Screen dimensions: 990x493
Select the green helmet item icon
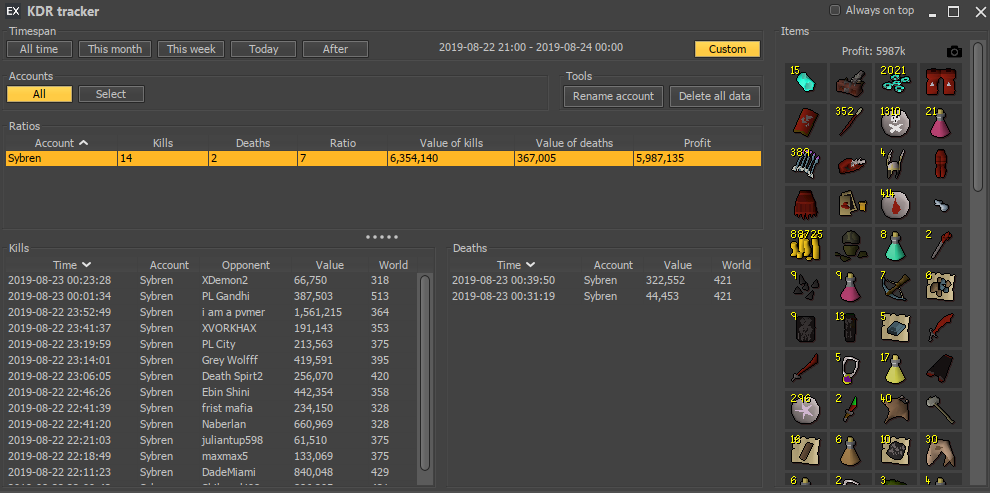[x=851, y=244]
